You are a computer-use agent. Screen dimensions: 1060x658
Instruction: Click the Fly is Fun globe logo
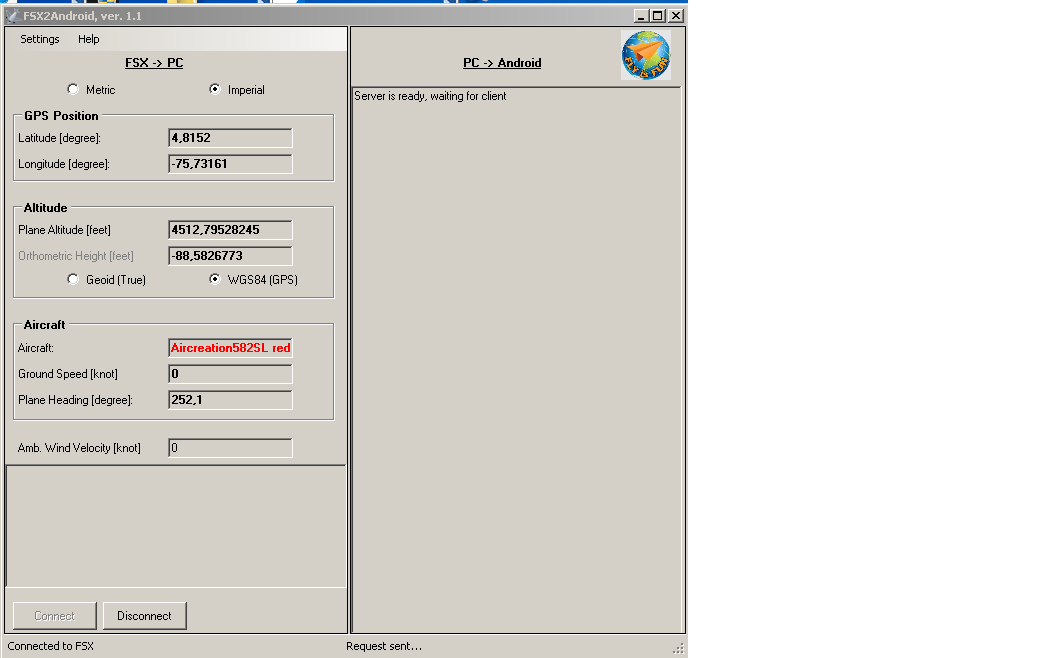(x=646, y=55)
